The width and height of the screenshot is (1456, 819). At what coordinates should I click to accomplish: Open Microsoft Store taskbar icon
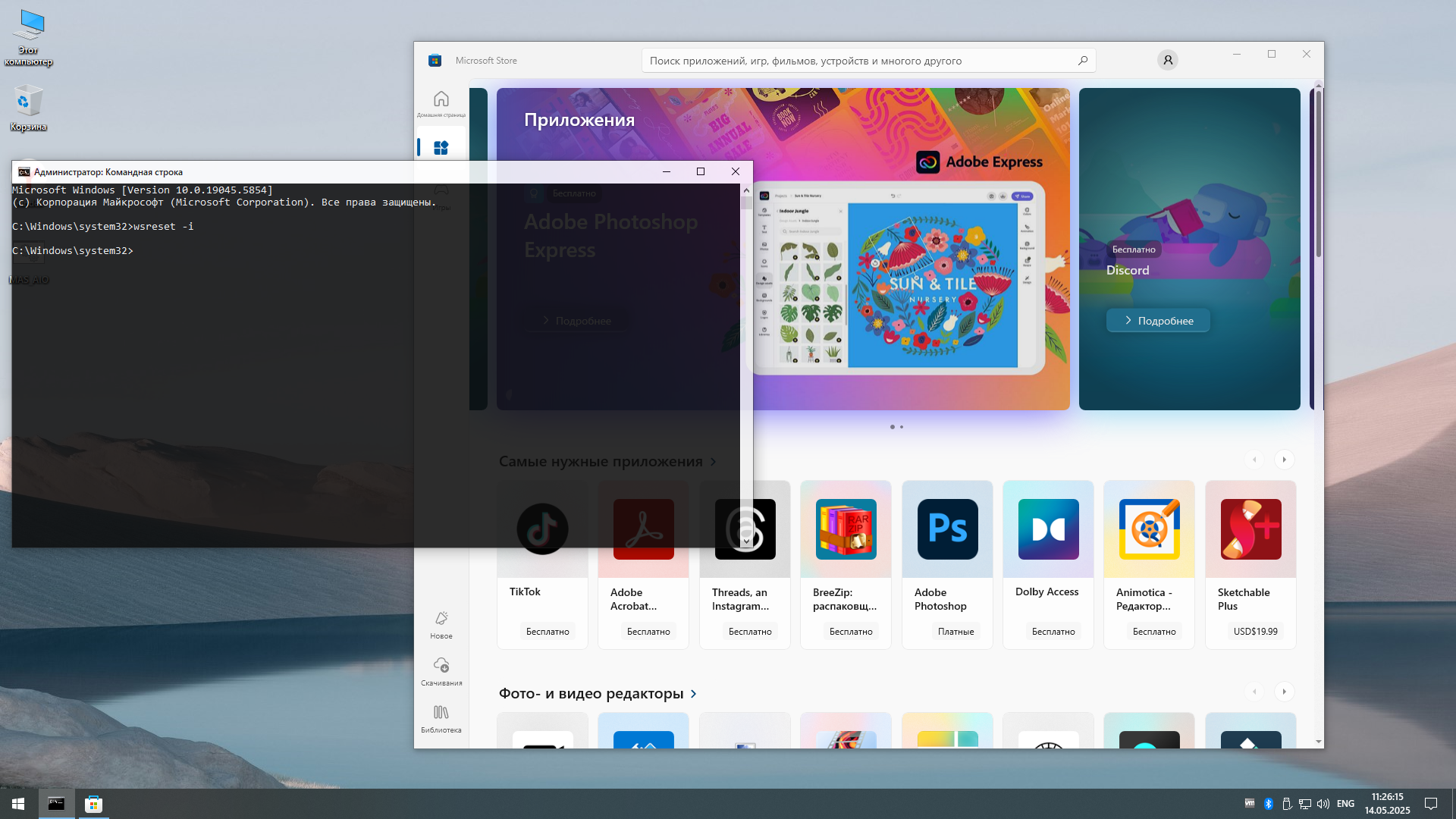pos(93,803)
